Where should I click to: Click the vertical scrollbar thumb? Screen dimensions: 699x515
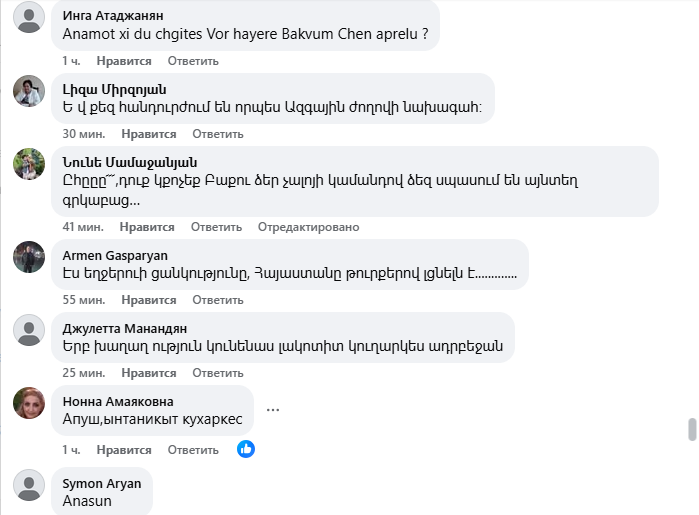click(x=691, y=429)
